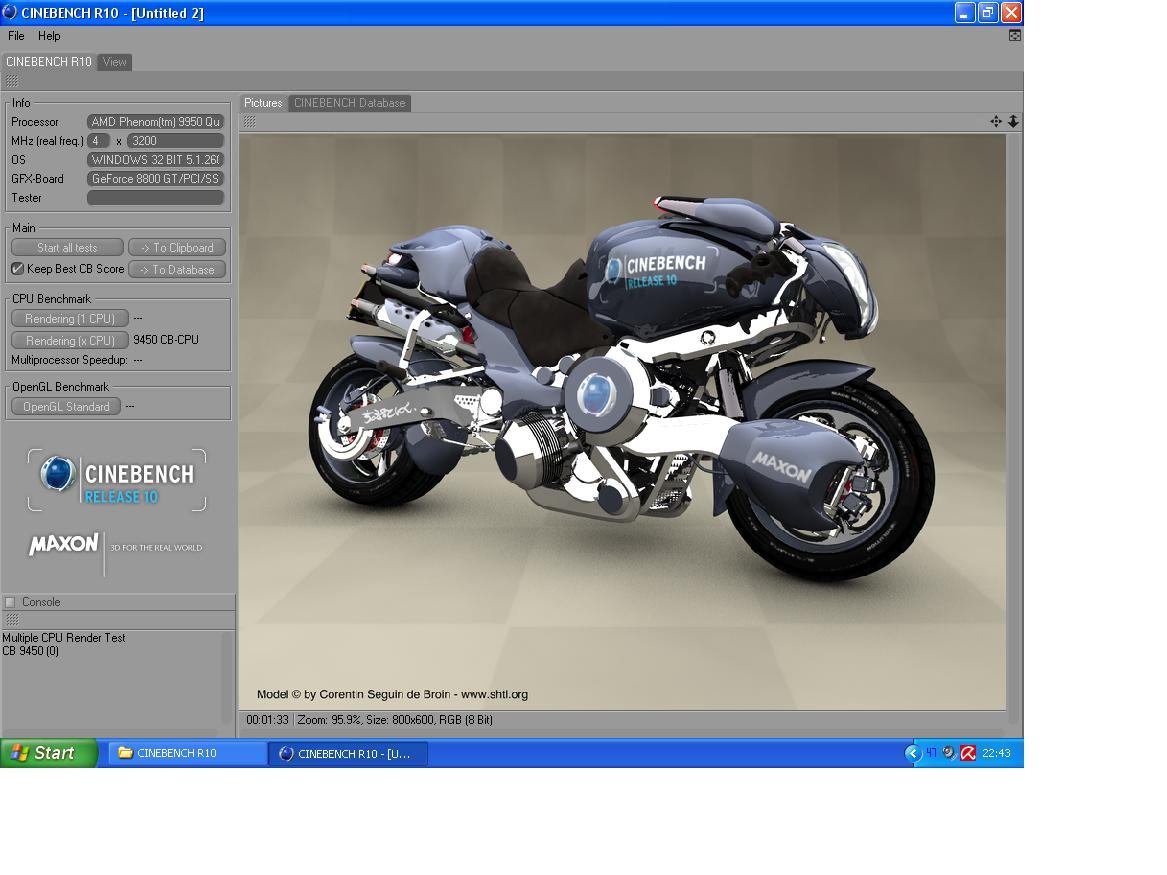Click the "GFX-Board" label in Info

click(37, 179)
